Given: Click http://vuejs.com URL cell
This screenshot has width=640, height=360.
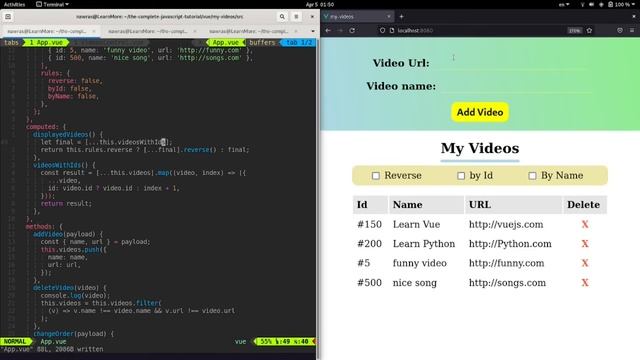Looking at the screenshot, I should click(x=506, y=224).
